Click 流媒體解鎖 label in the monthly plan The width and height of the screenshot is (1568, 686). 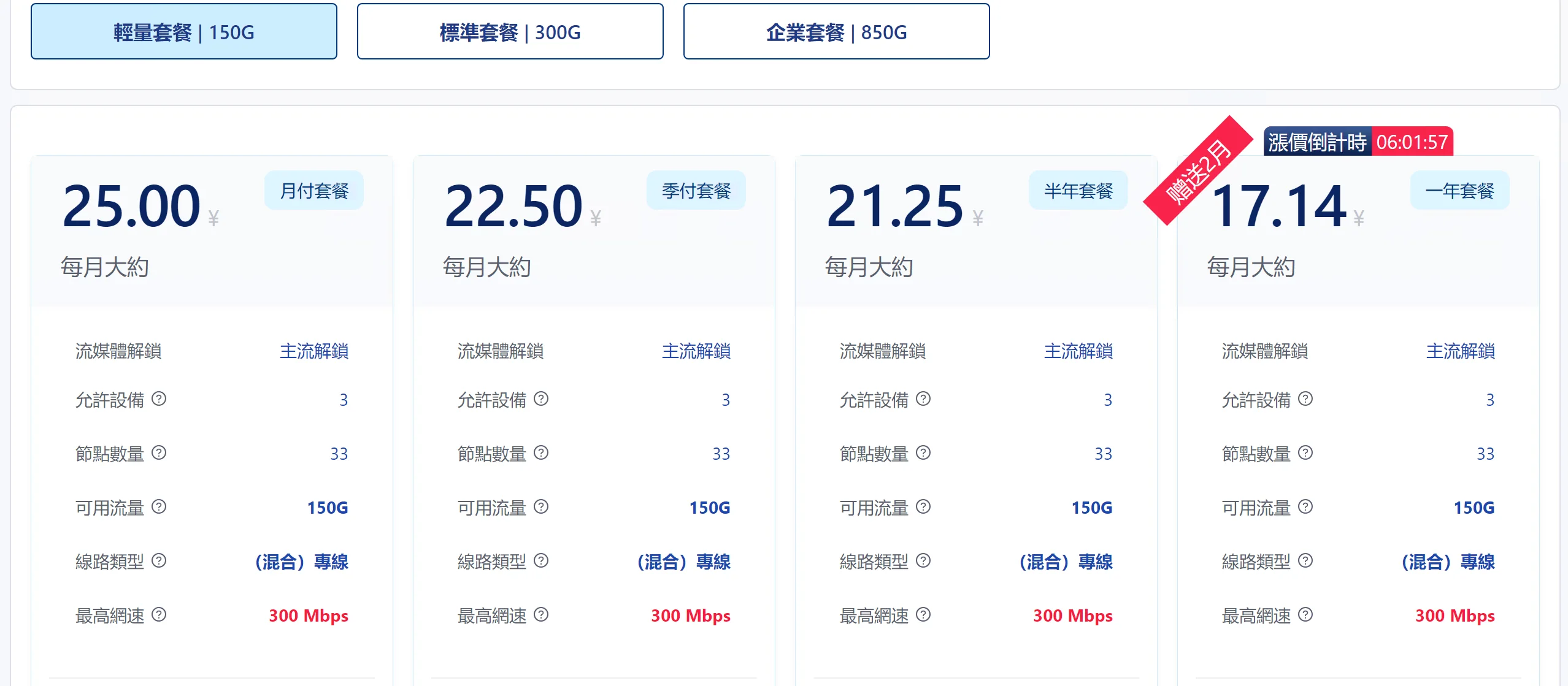click(118, 351)
